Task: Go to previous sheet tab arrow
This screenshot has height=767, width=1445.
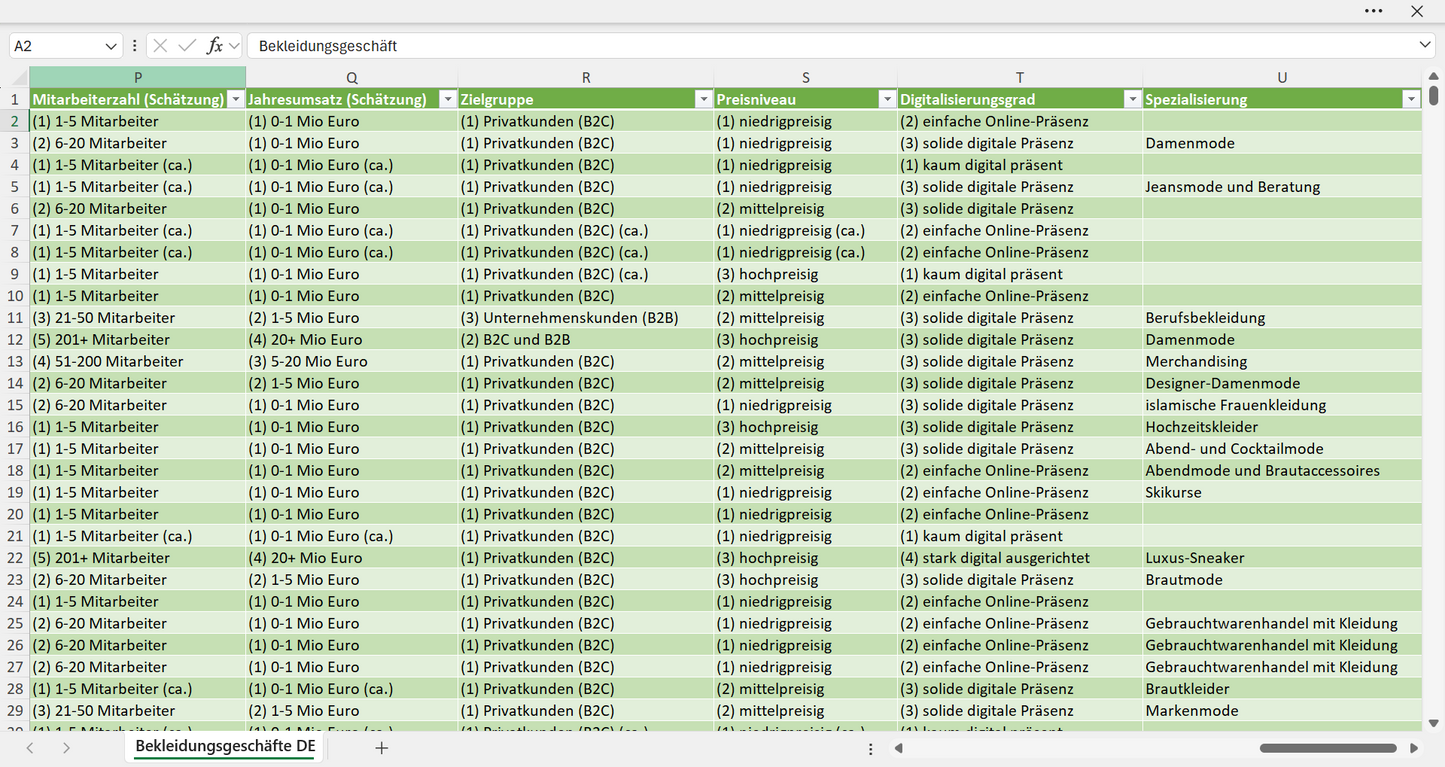Action: 30,748
